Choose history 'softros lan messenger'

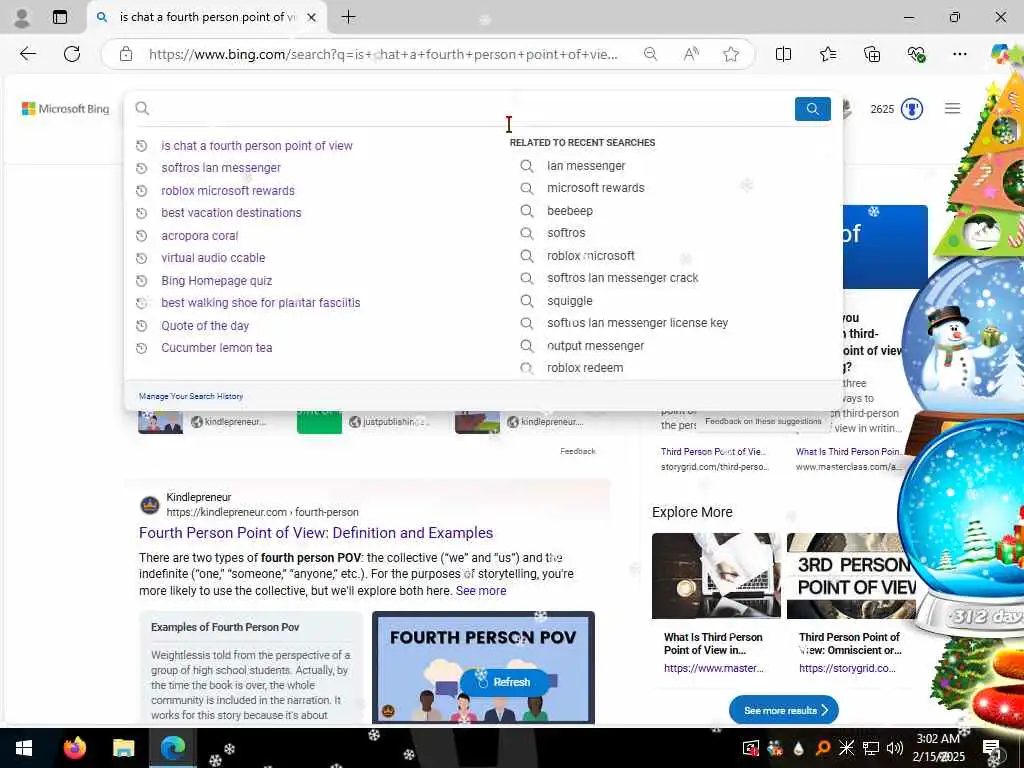[221, 168]
